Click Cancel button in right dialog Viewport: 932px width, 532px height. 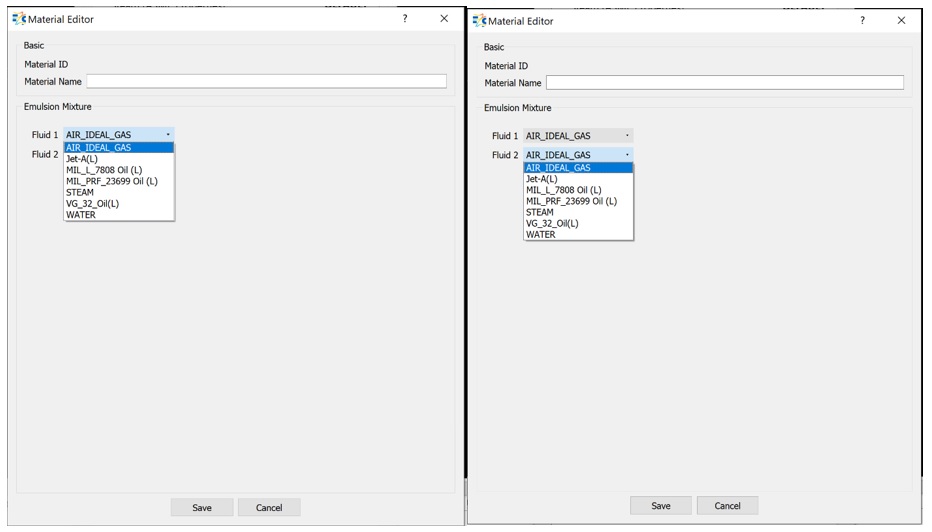coord(727,506)
